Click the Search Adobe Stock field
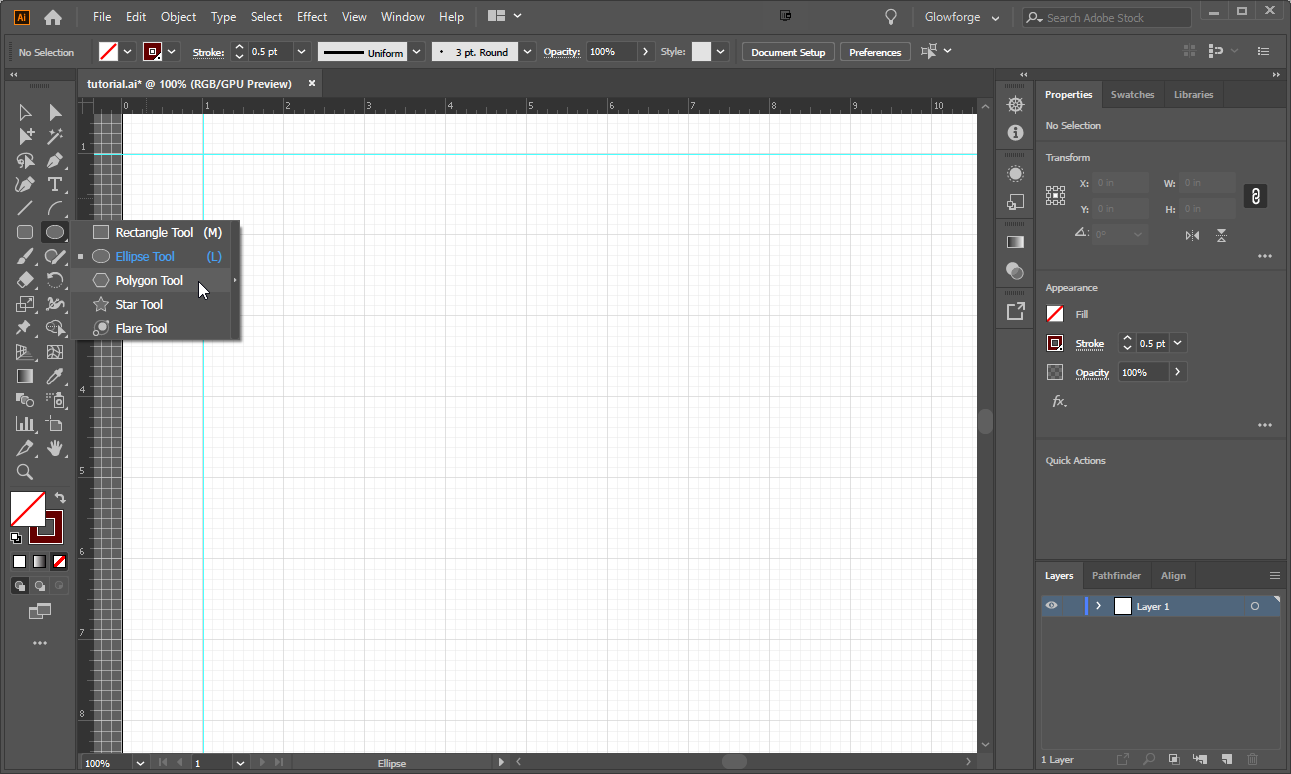This screenshot has width=1291, height=774. tap(1107, 18)
